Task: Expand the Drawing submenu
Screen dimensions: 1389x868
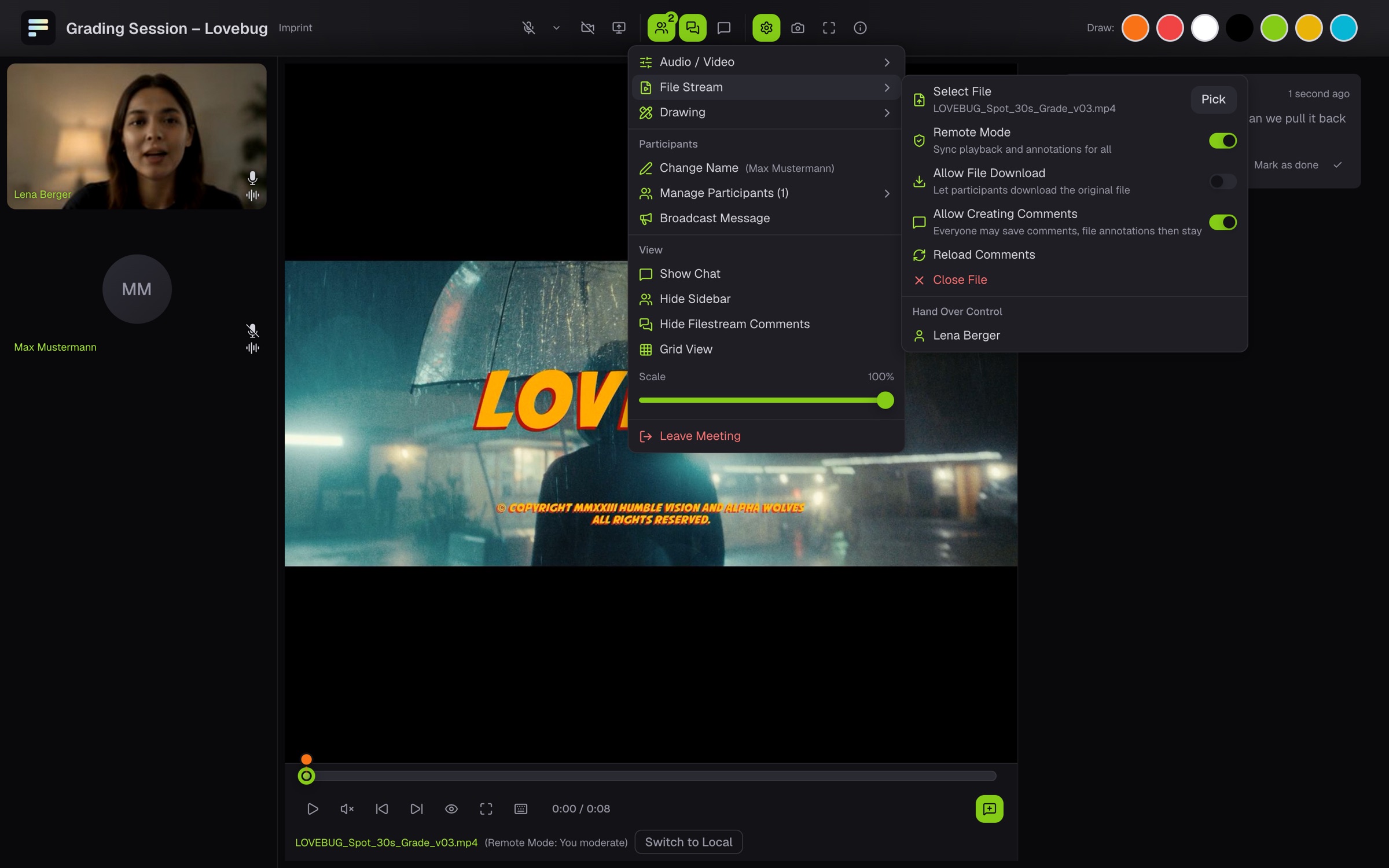Action: (x=766, y=112)
